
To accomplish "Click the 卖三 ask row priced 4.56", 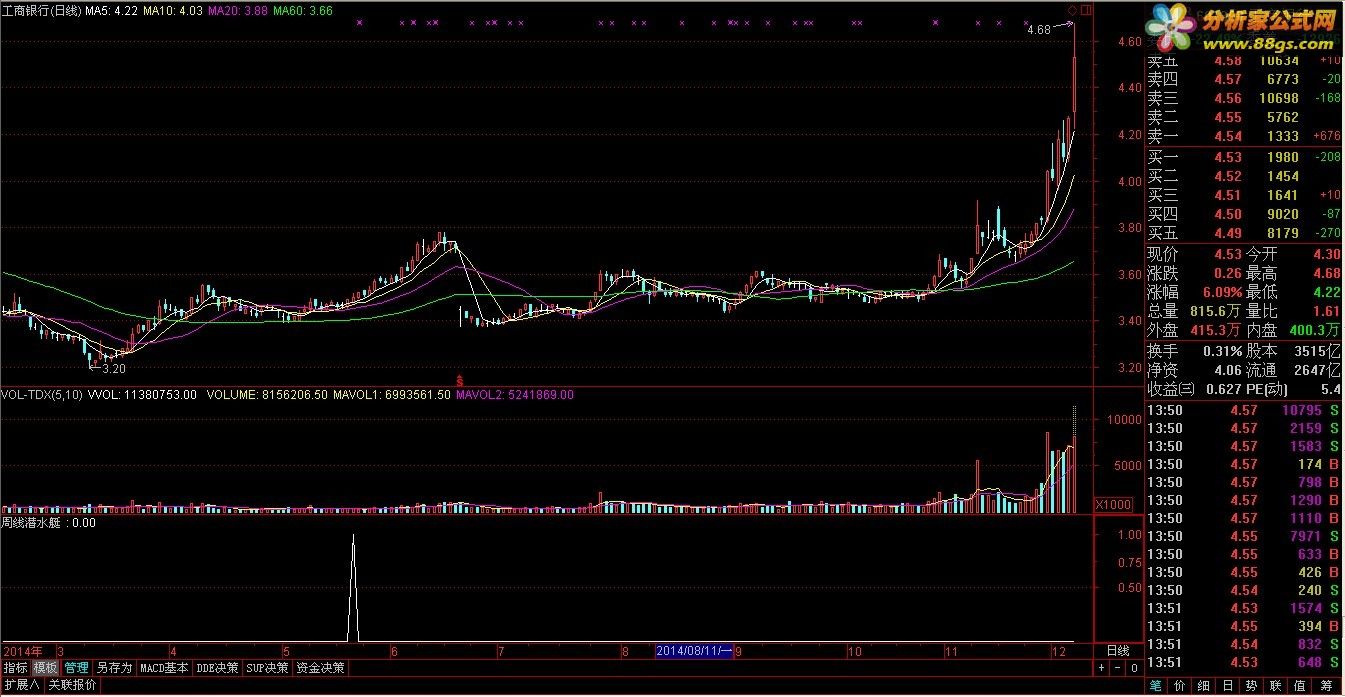I will [x=1244, y=98].
